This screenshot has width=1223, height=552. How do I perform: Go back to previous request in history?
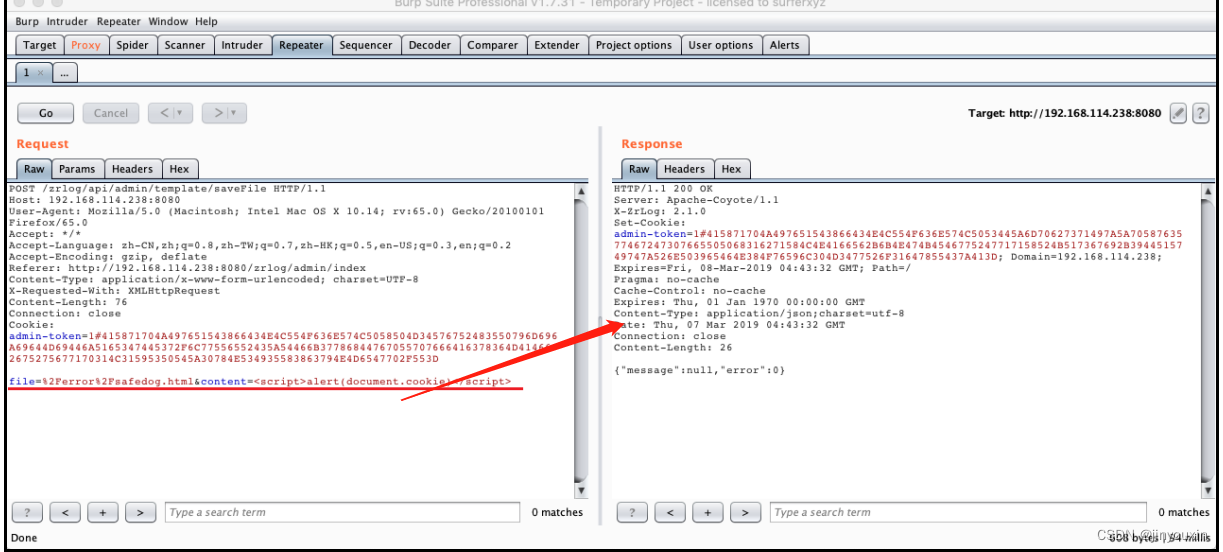click(x=164, y=113)
